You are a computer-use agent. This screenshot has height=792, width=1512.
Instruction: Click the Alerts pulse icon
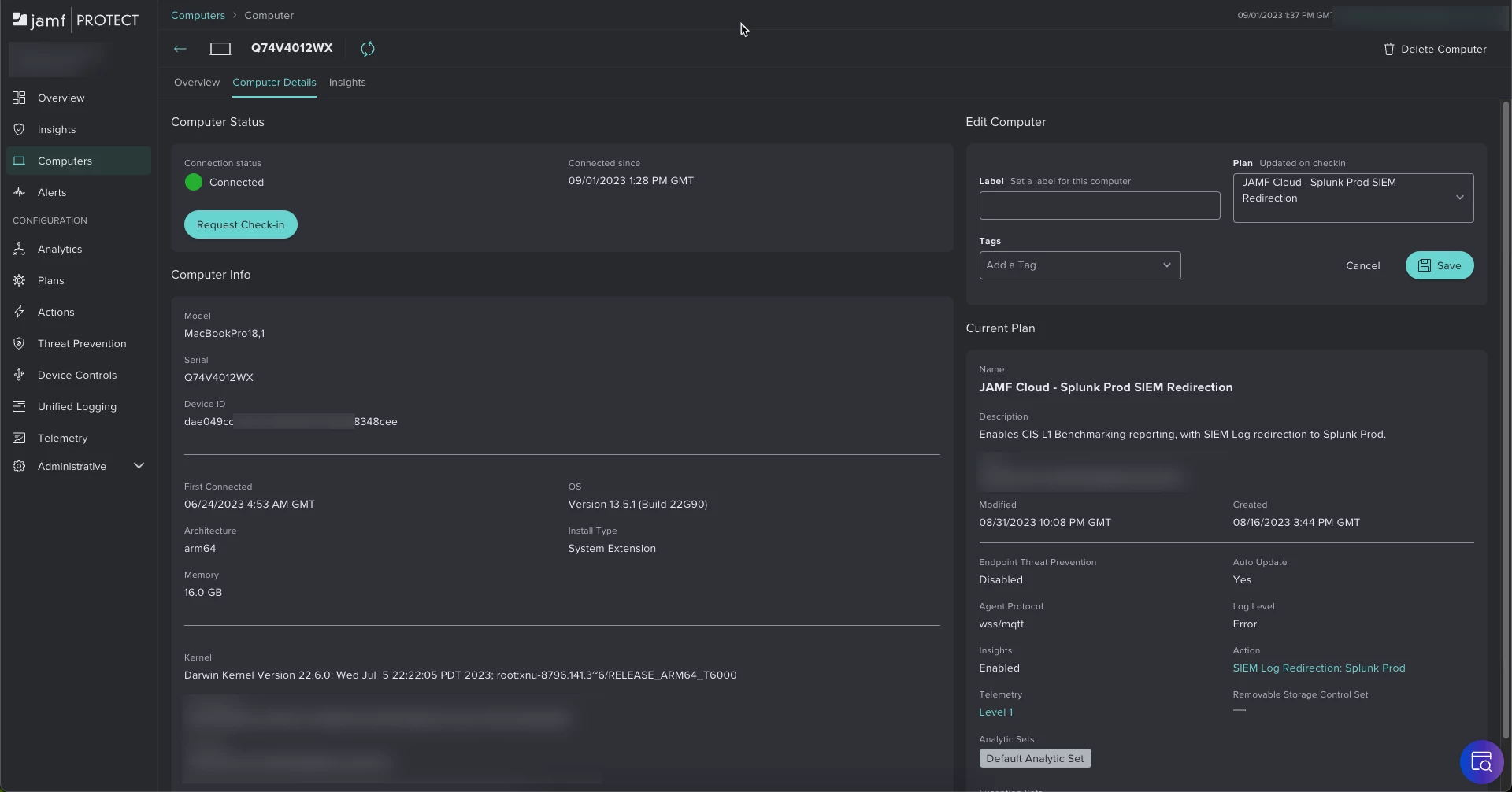tap(19, 192)
